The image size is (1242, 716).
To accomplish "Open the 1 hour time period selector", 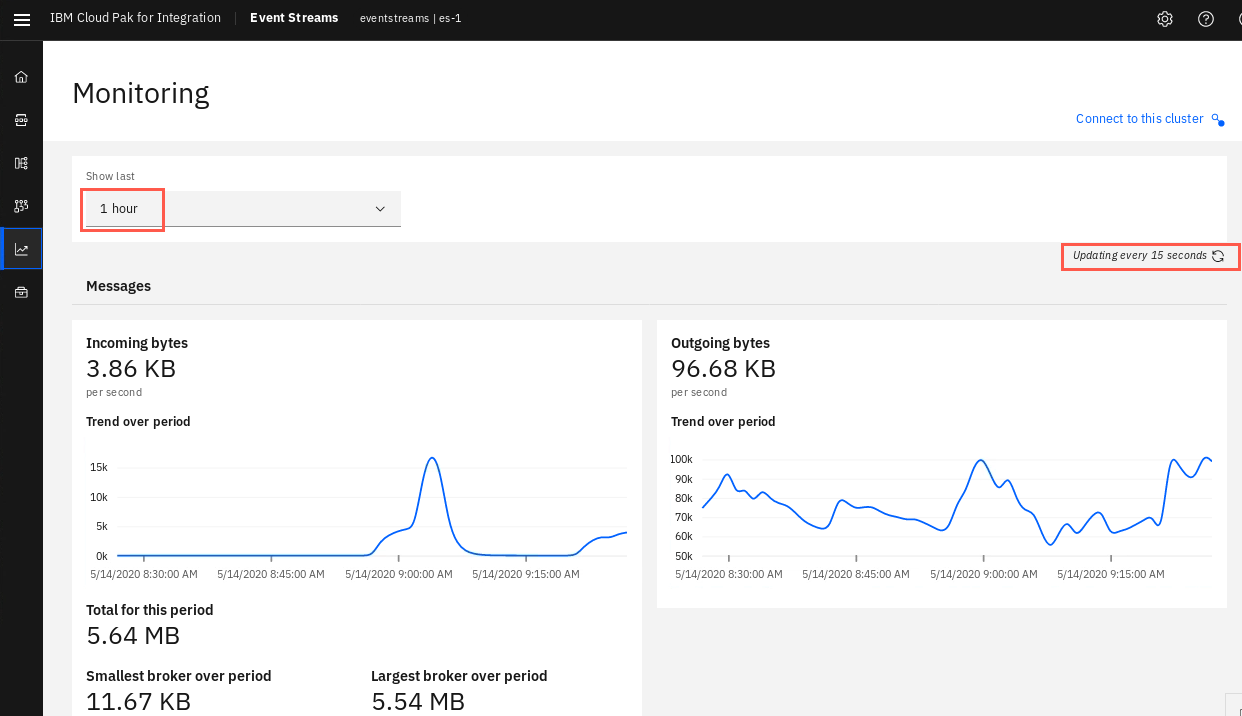I will pyautogui.click(x=243, y=209).
